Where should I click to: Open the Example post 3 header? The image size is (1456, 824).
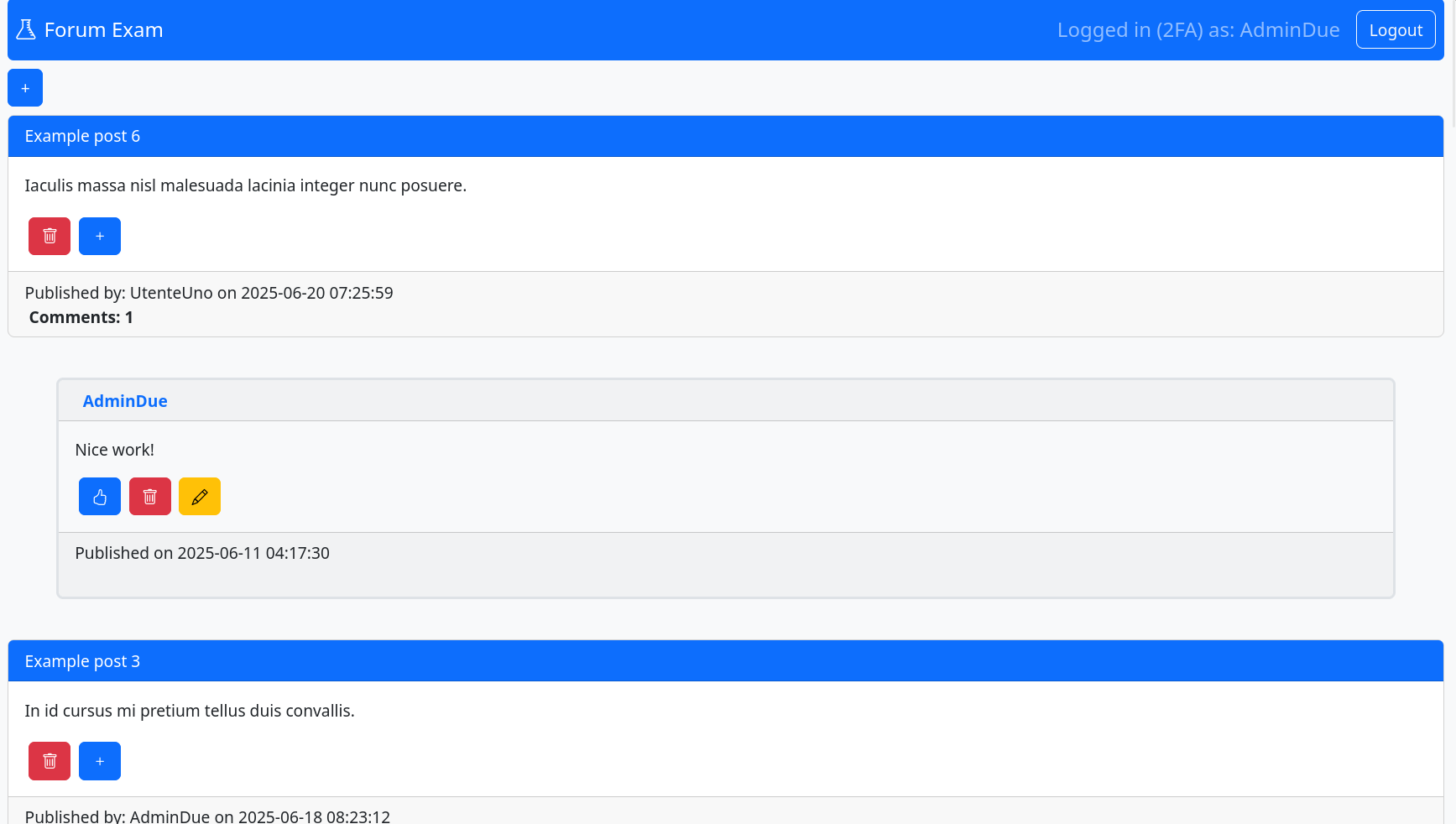click(81, 661)
